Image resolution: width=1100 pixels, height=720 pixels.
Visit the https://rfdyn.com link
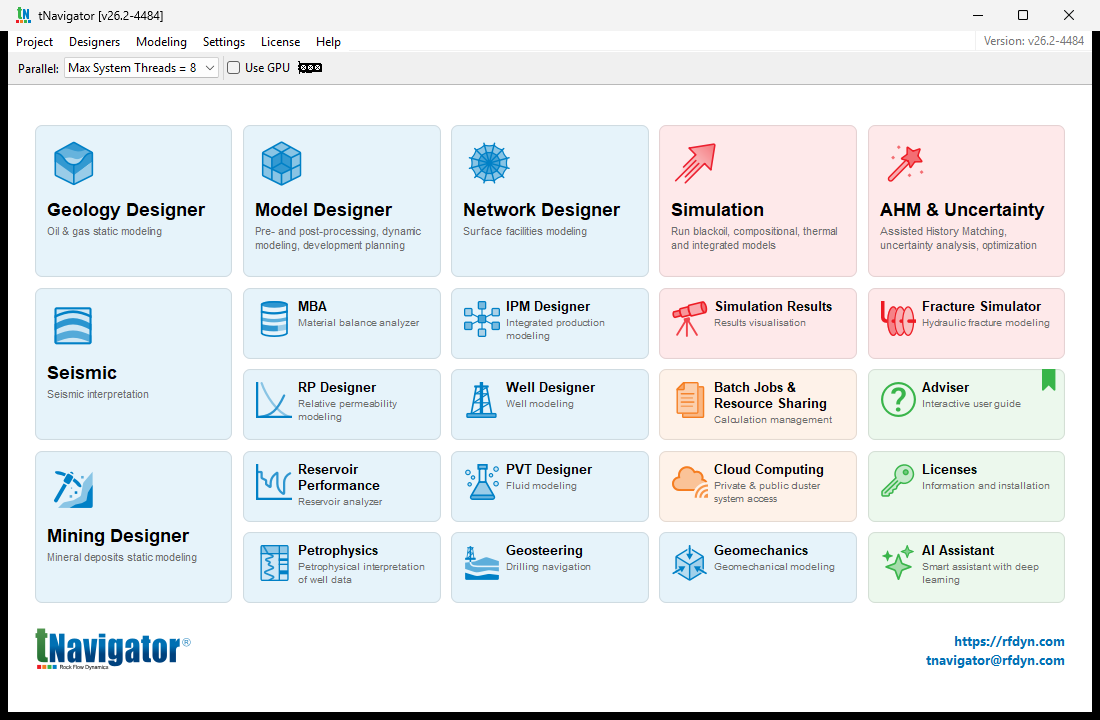1009,641
